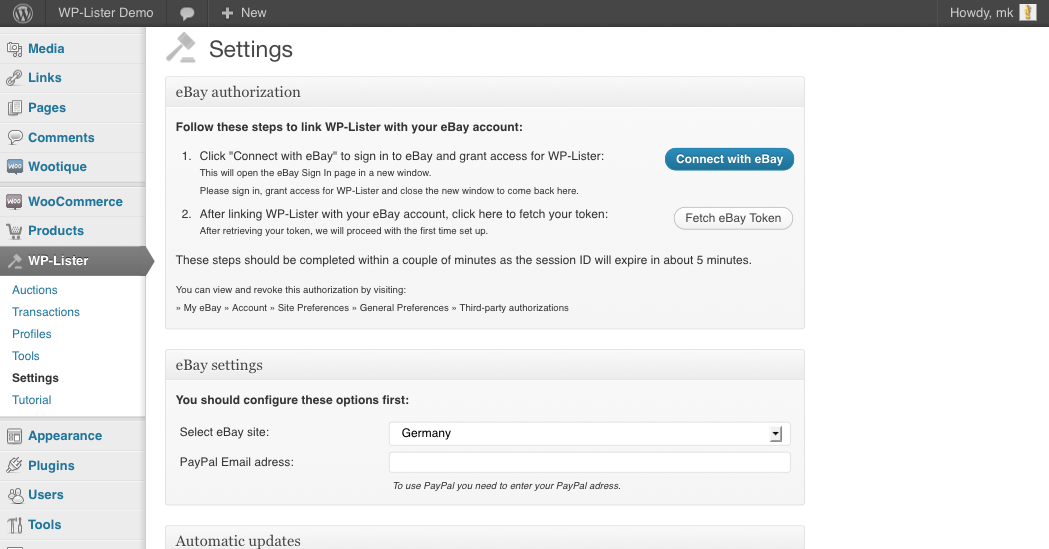Screen dimensions: 1049x549
Task: Click the Appearance icon in sidebar
Action: [14, 436]
